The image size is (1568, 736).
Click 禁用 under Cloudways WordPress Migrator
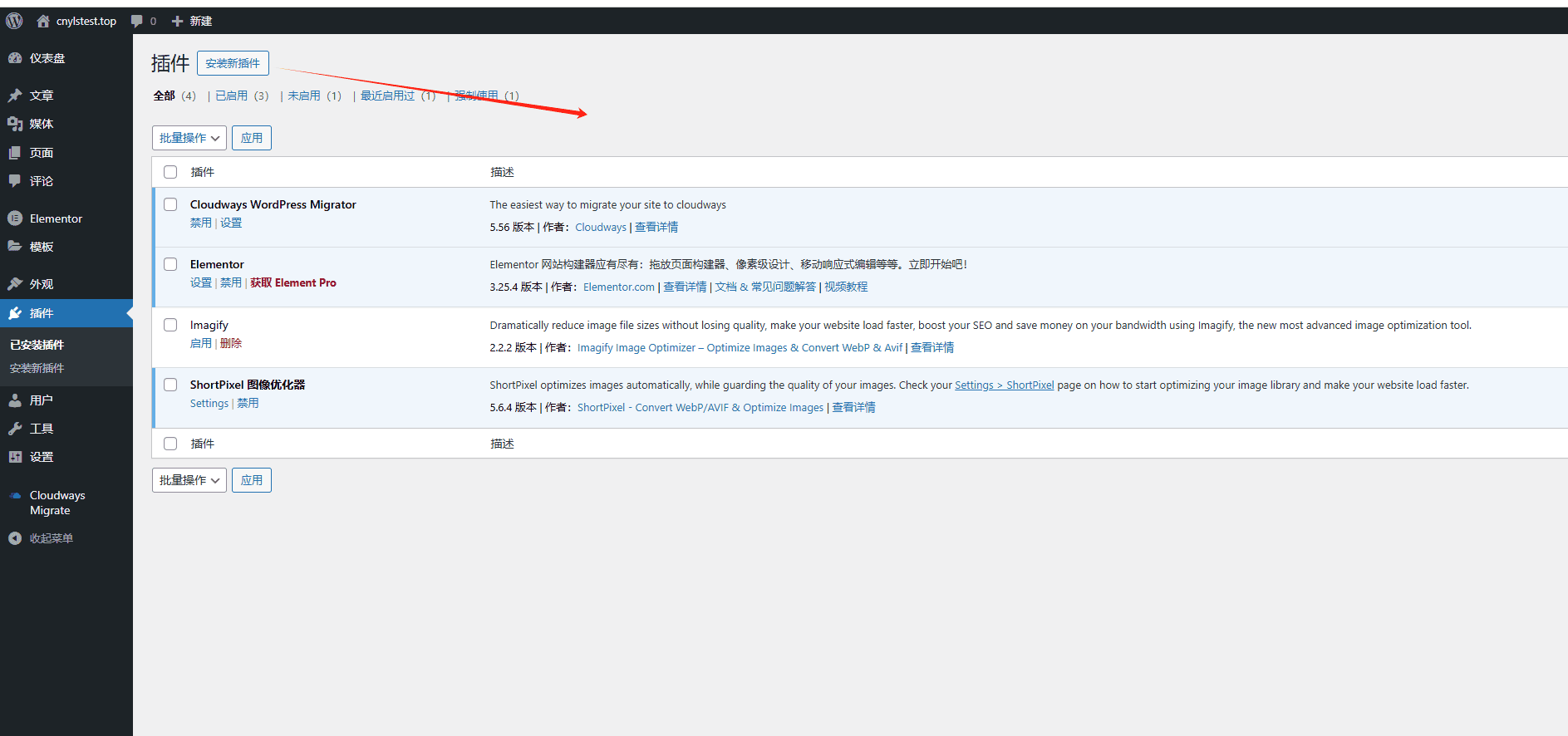coord(201,223)
